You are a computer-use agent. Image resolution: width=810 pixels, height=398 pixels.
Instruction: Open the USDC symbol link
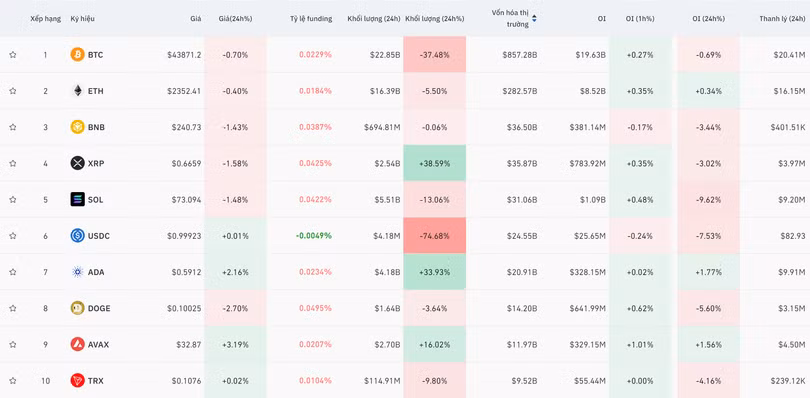pyautogui.click(x=99, y=235)
